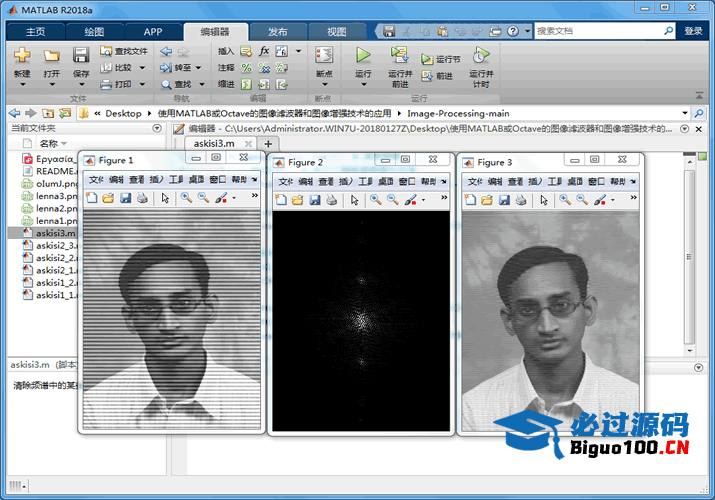715x500 pixels.
Task: Select askisi2_1 file in list
Action: point(49,270)
